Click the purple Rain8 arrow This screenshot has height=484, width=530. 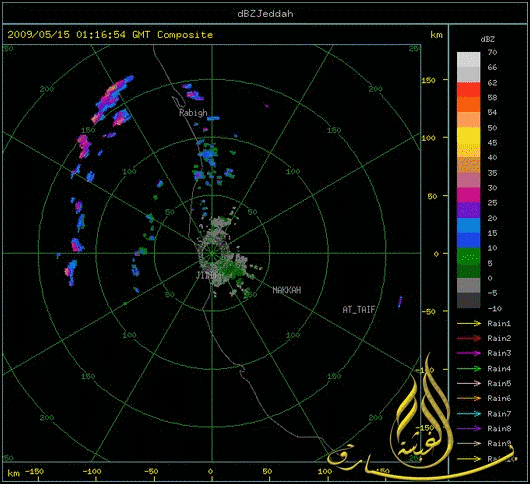pyautogui.click(x=469, y=429)
